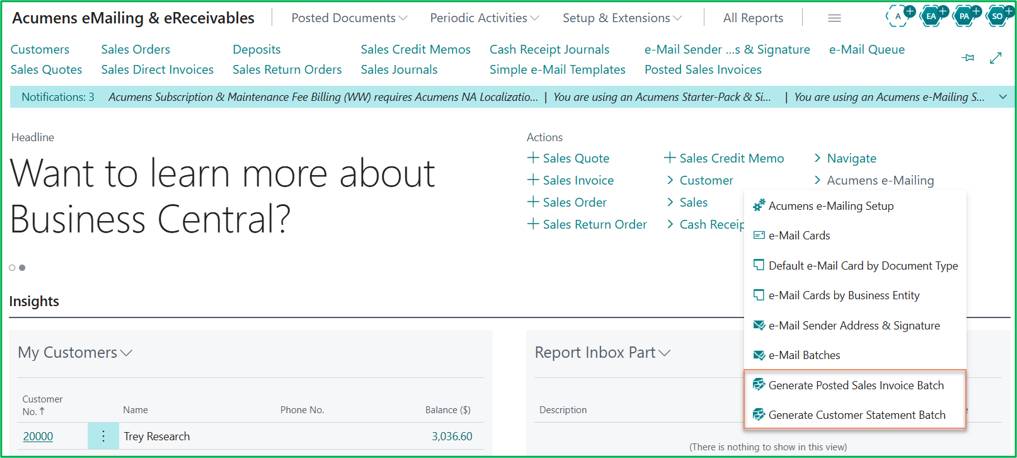Select the EA profile hexagon icon
Image resolution: width=1017 pixels, height=458 pixels.
point(933,16)
